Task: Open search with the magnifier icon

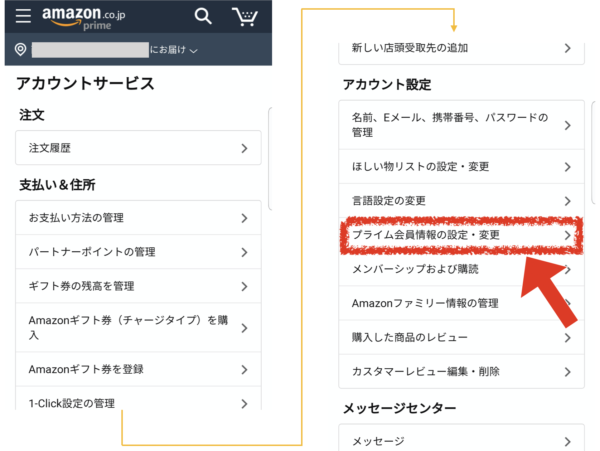Action: point(203,16)
